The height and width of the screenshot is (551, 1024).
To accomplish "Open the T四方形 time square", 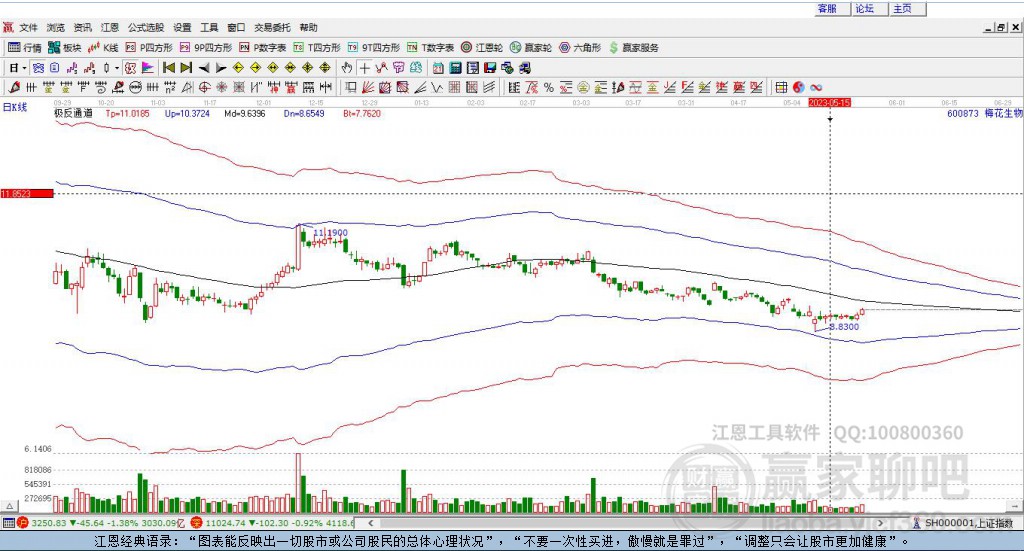I will point(317,48).
